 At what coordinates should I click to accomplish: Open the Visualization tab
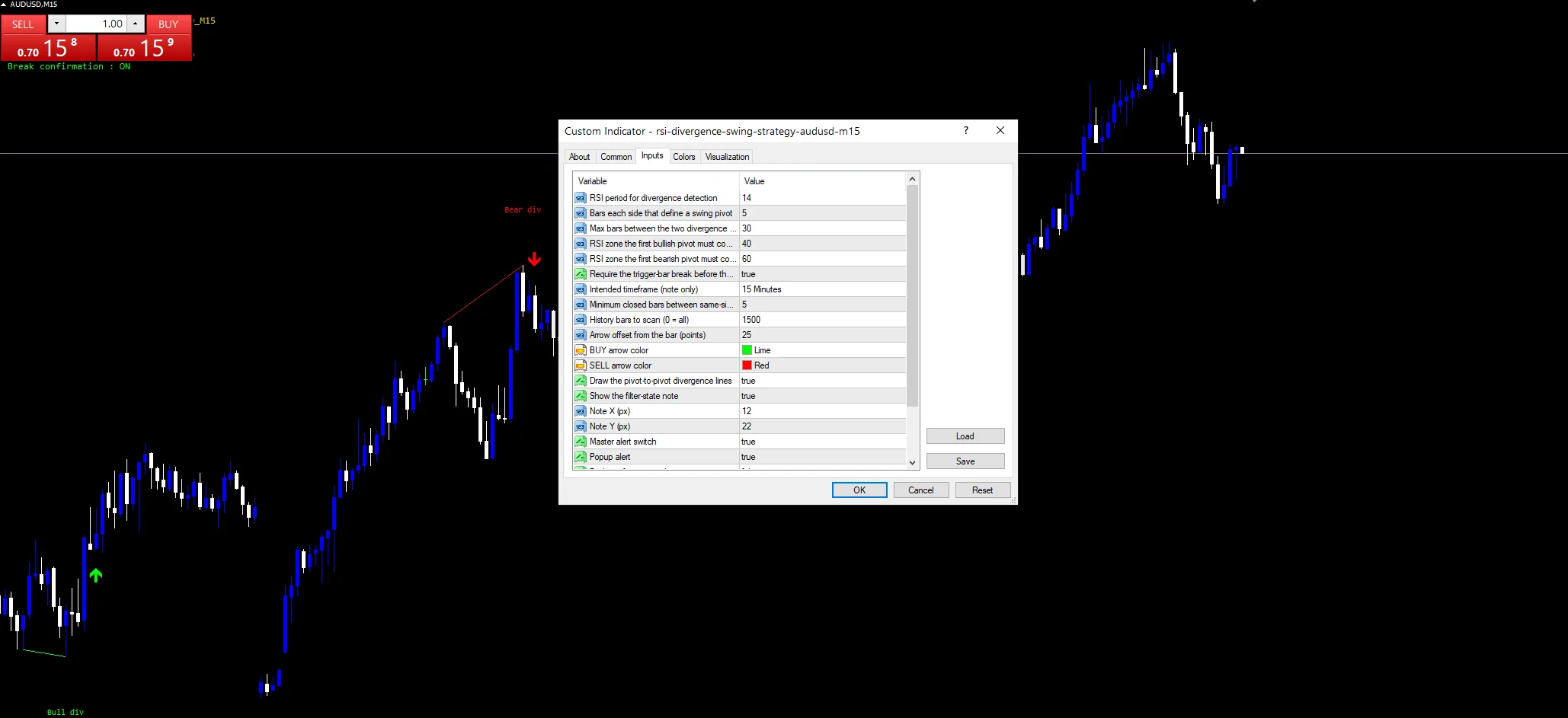(727, 157)
